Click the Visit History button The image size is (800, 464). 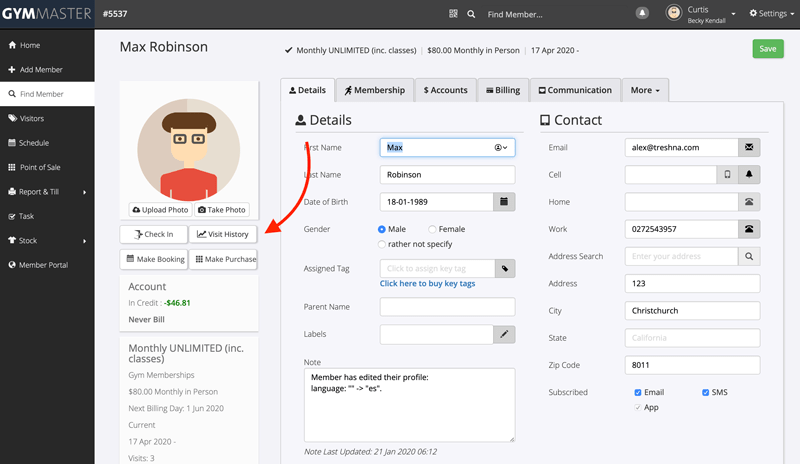[223, 234]
